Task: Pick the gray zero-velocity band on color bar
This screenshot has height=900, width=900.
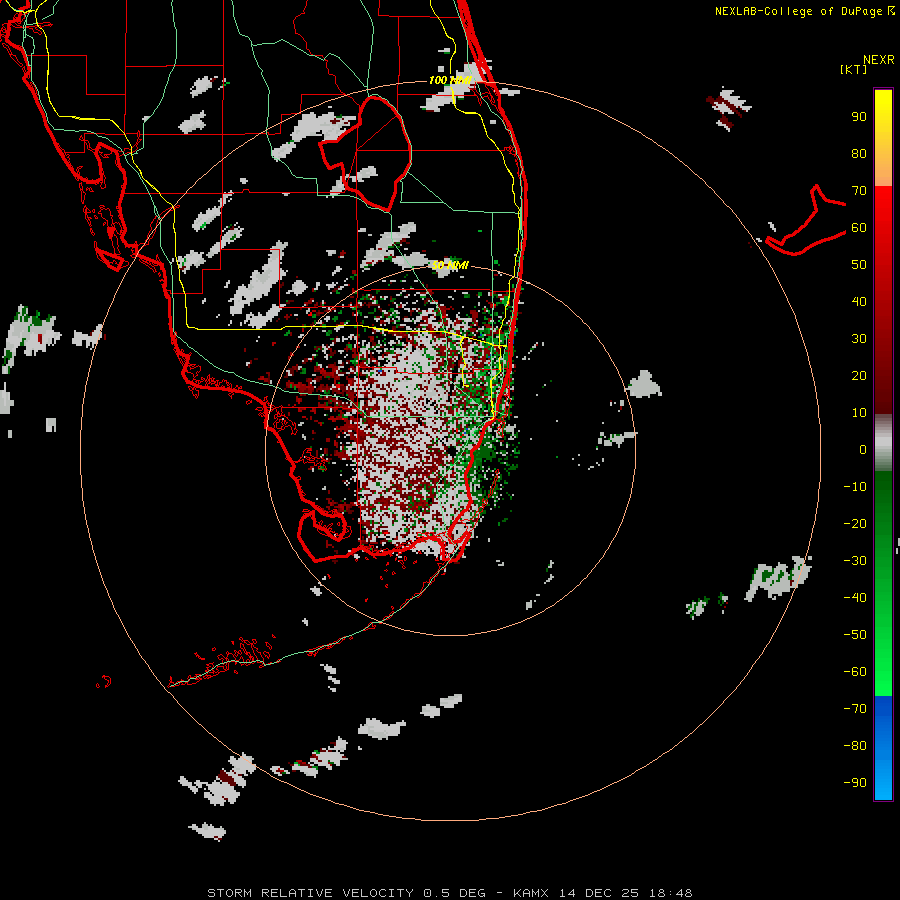Action: [x=883, y=443]
